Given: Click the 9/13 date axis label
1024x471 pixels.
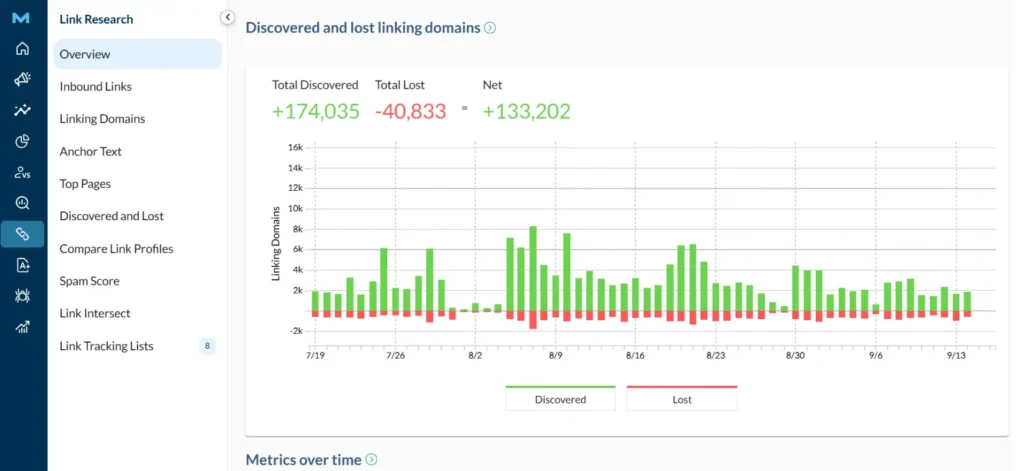Looking at the screenshot, I should click(956, 356).
